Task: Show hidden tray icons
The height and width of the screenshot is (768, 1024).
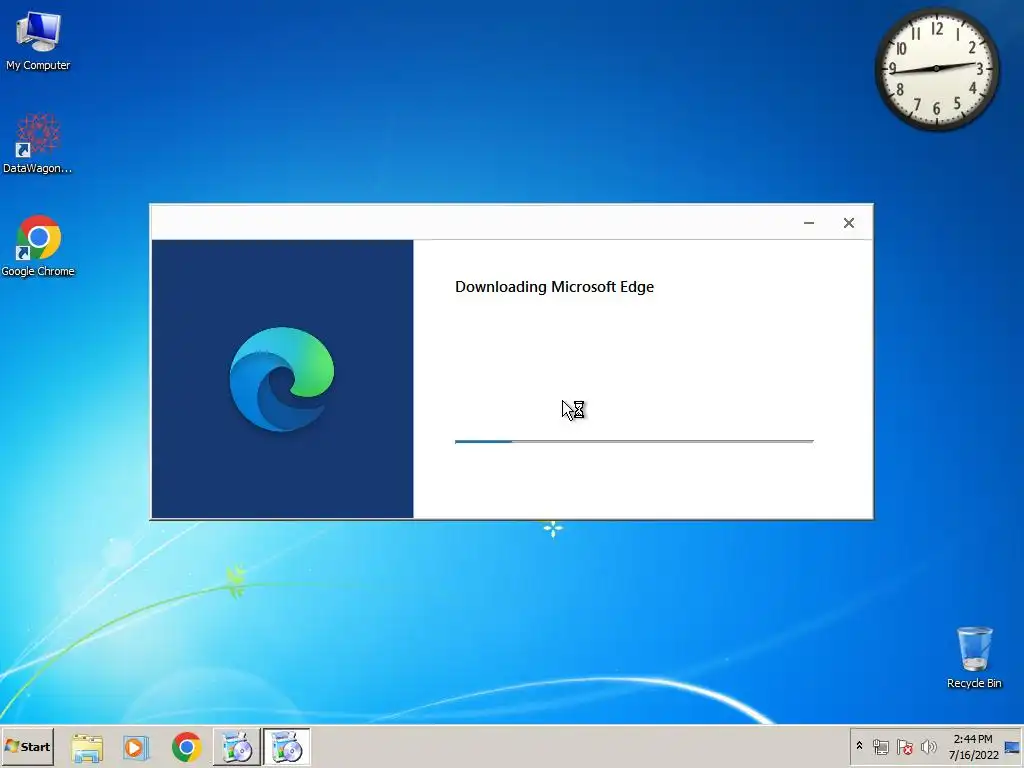Action: pos(859,746)
